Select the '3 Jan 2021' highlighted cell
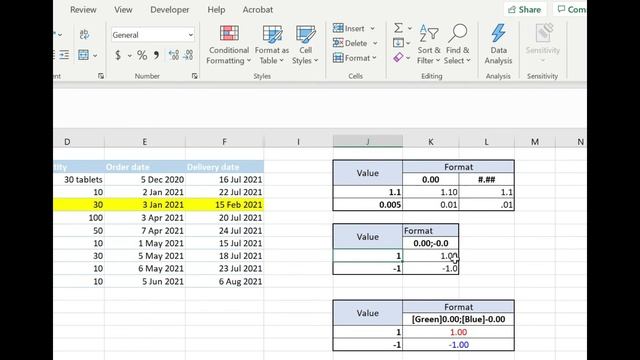 click(144, 204)
